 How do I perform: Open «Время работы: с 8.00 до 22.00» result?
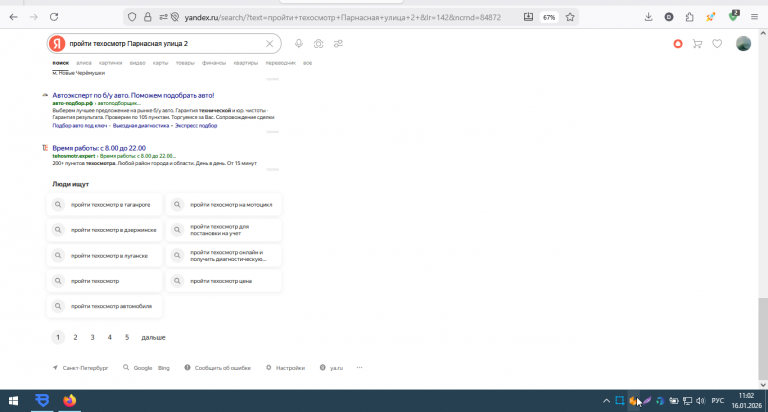click(99, 148)
